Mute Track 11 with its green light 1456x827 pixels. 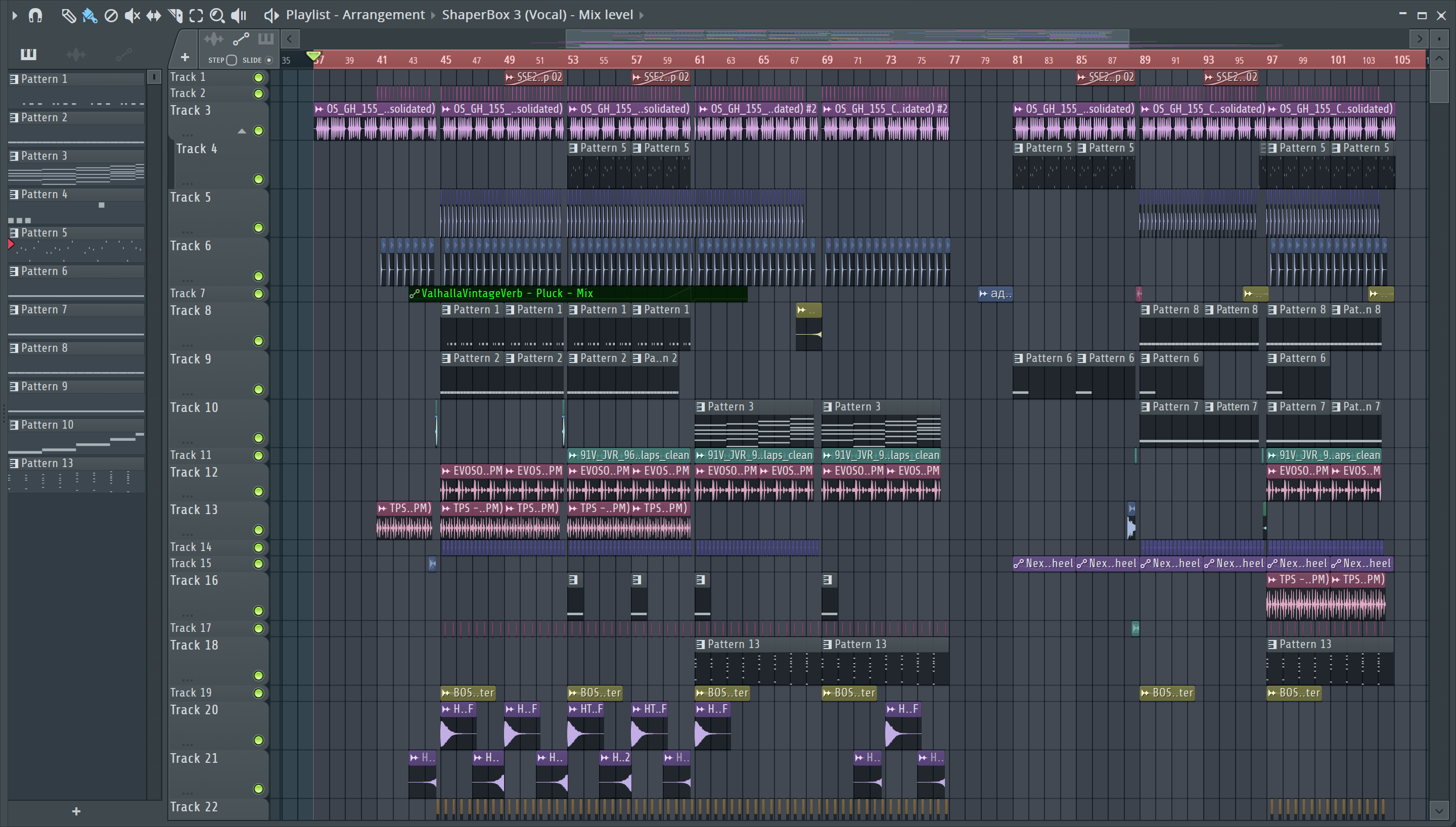(258, 455)
